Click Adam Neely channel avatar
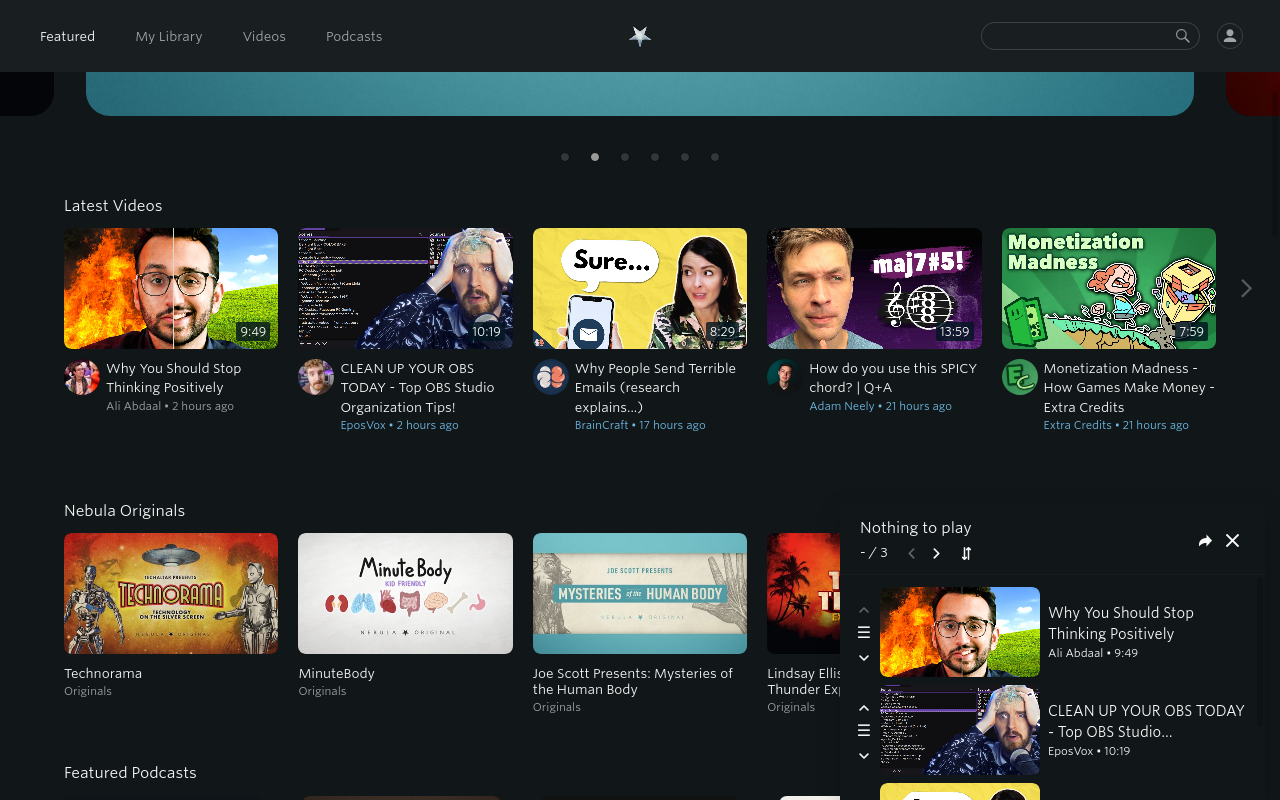This screenshot has width=1280, height=800. pos(785,377)
